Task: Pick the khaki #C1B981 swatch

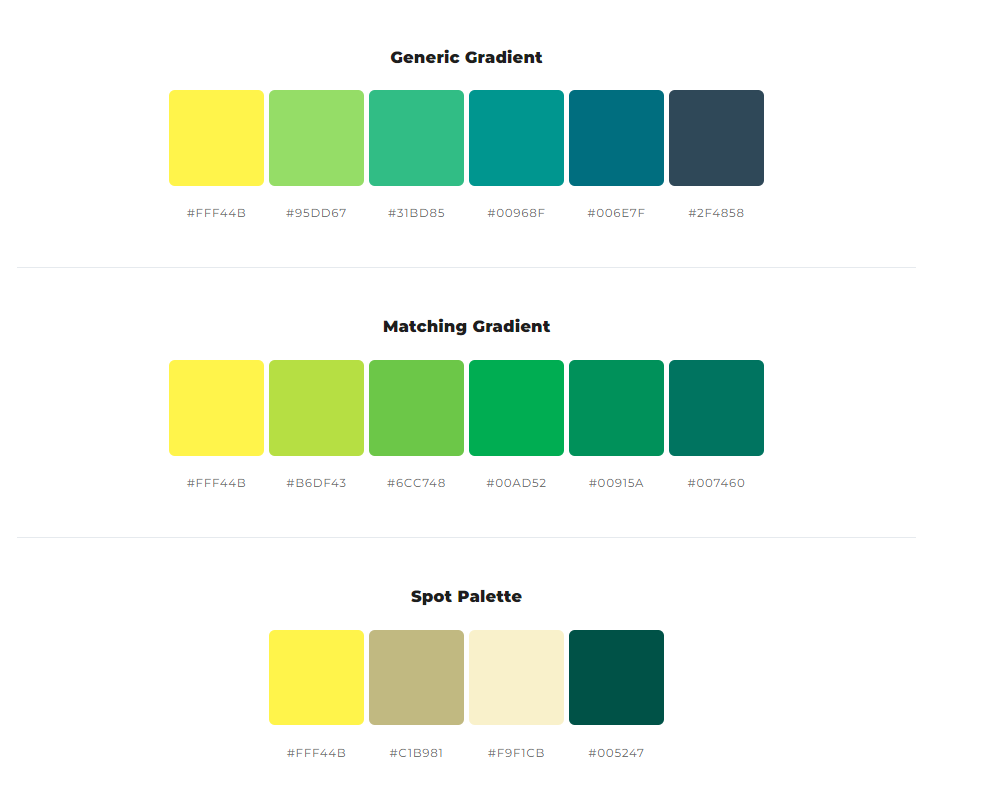Action: point(416,678)
